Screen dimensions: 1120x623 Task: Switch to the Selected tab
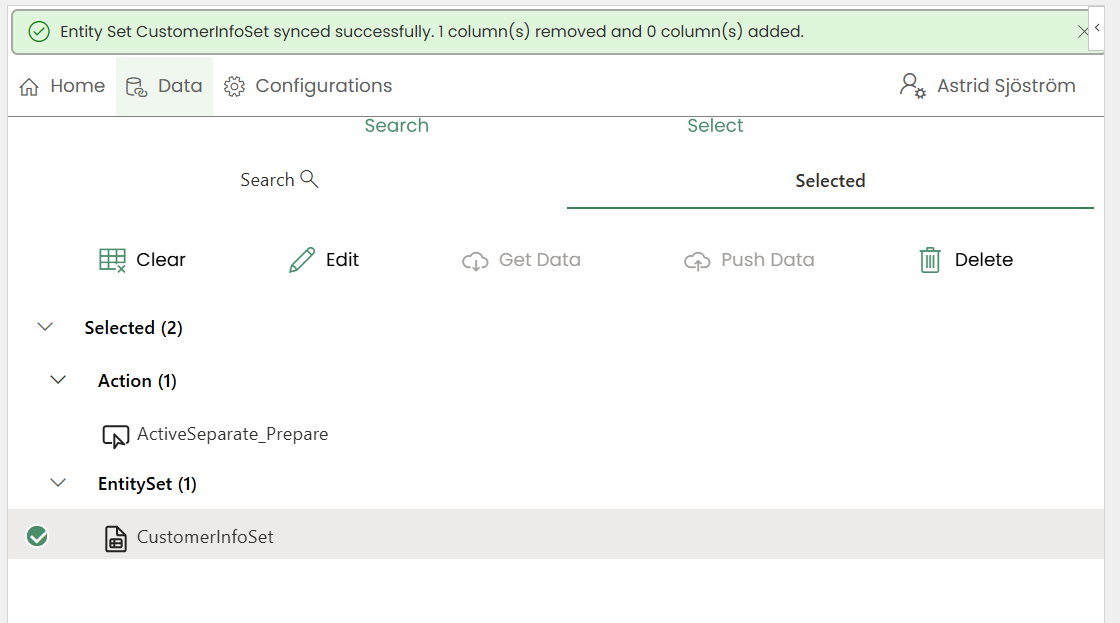830,181
